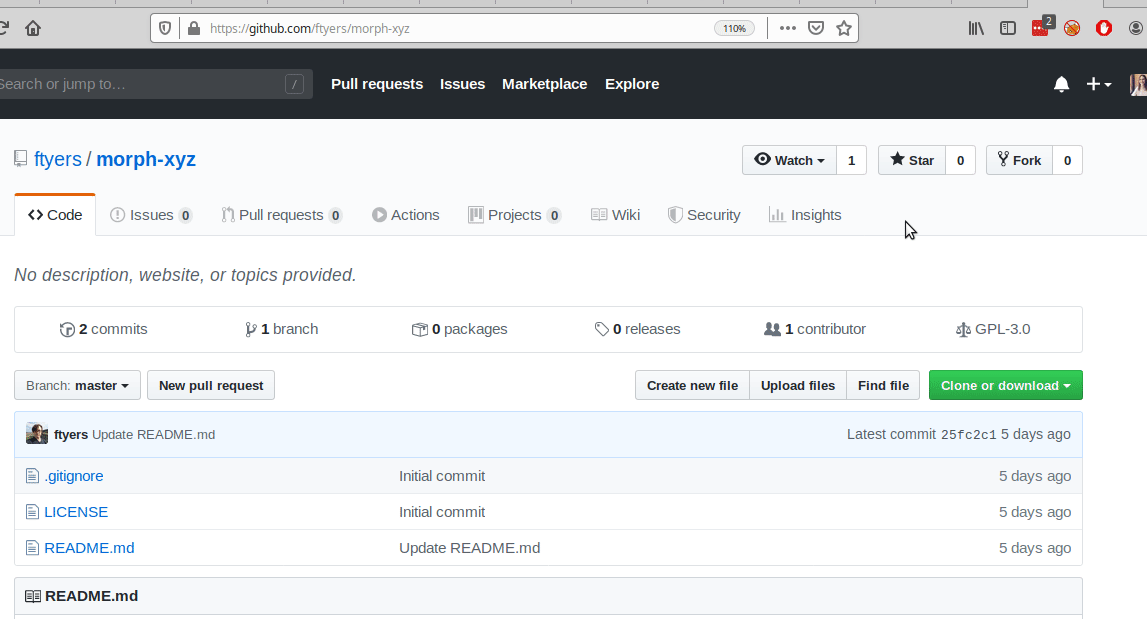Click the forks count next to Fork
The height and width of the screenshot is (619, 1147).
click(1067, 160)
